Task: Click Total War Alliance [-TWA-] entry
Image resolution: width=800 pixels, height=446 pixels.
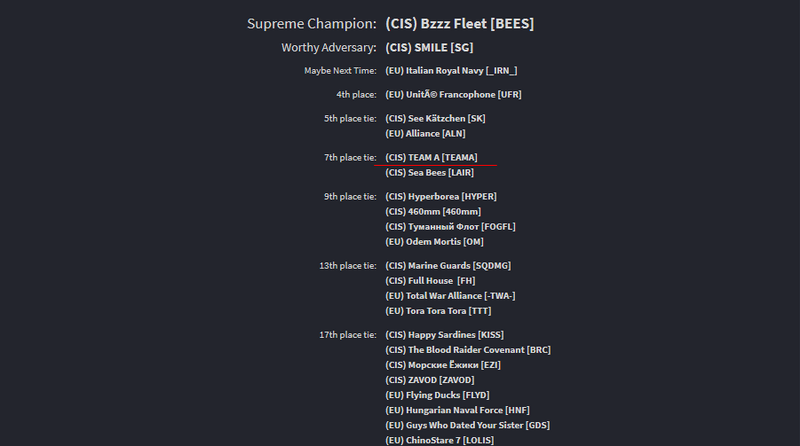Action: (x=450, y=296)
